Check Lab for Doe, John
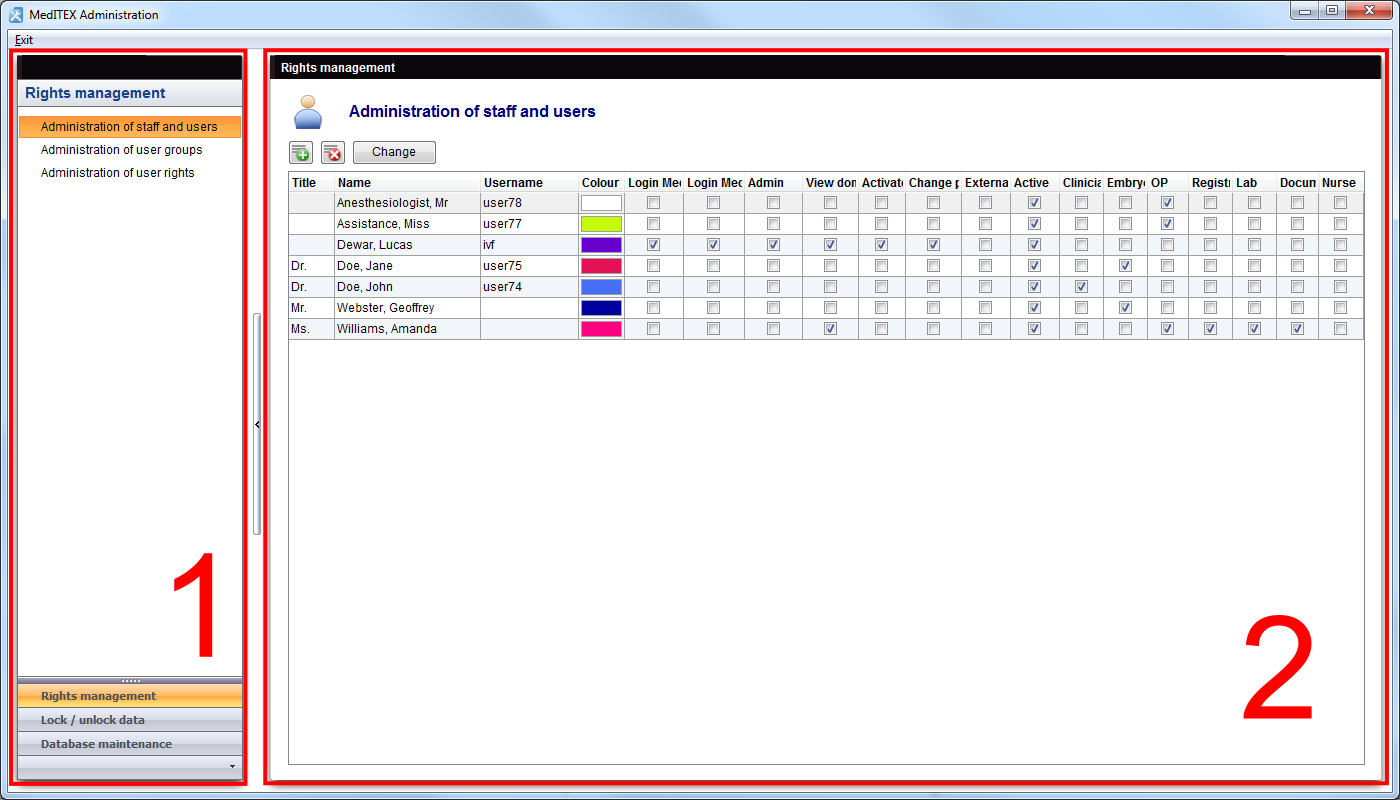This screenshot has height=800, width=1400. pyautogui.click(x=1254, y=287)
